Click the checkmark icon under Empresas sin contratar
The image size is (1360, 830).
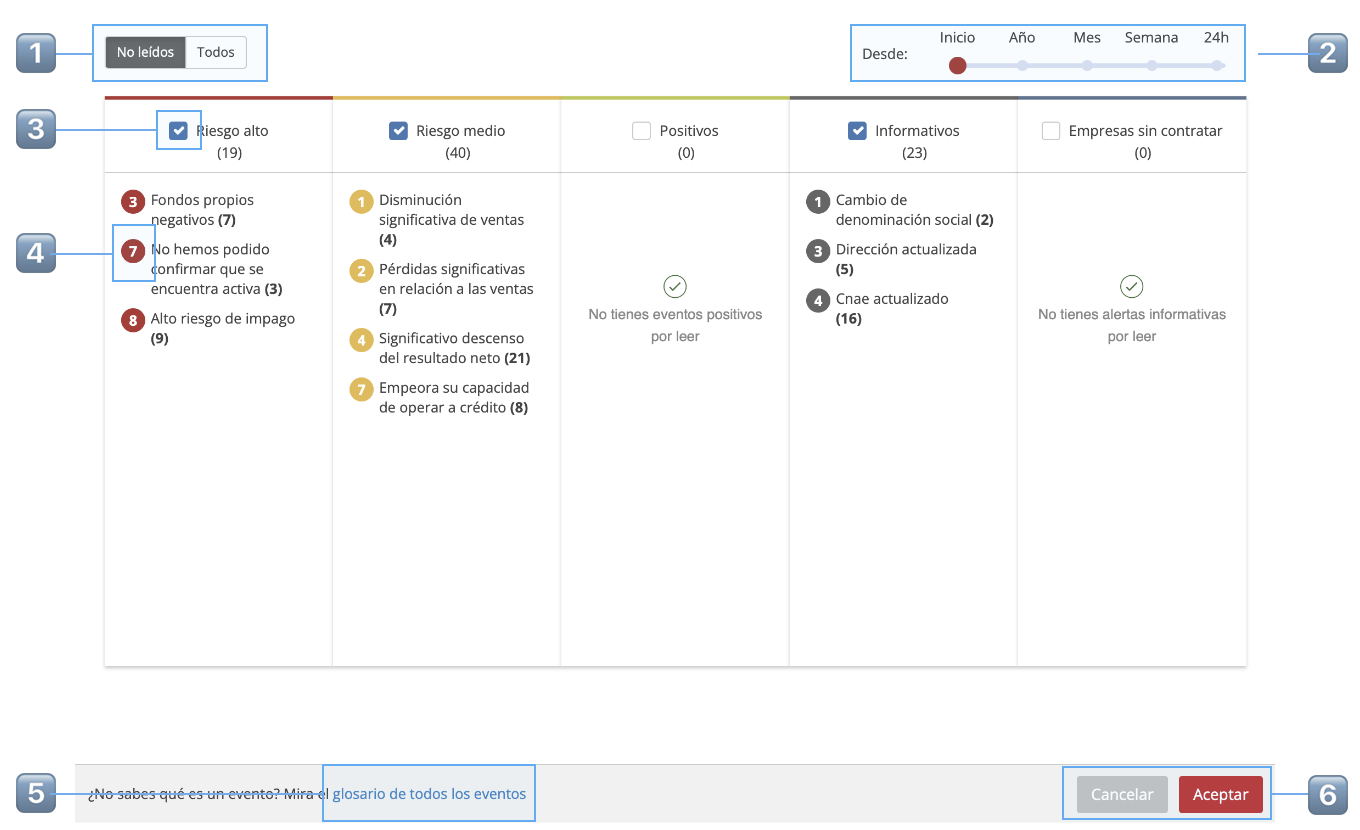tap(1131, 286)
